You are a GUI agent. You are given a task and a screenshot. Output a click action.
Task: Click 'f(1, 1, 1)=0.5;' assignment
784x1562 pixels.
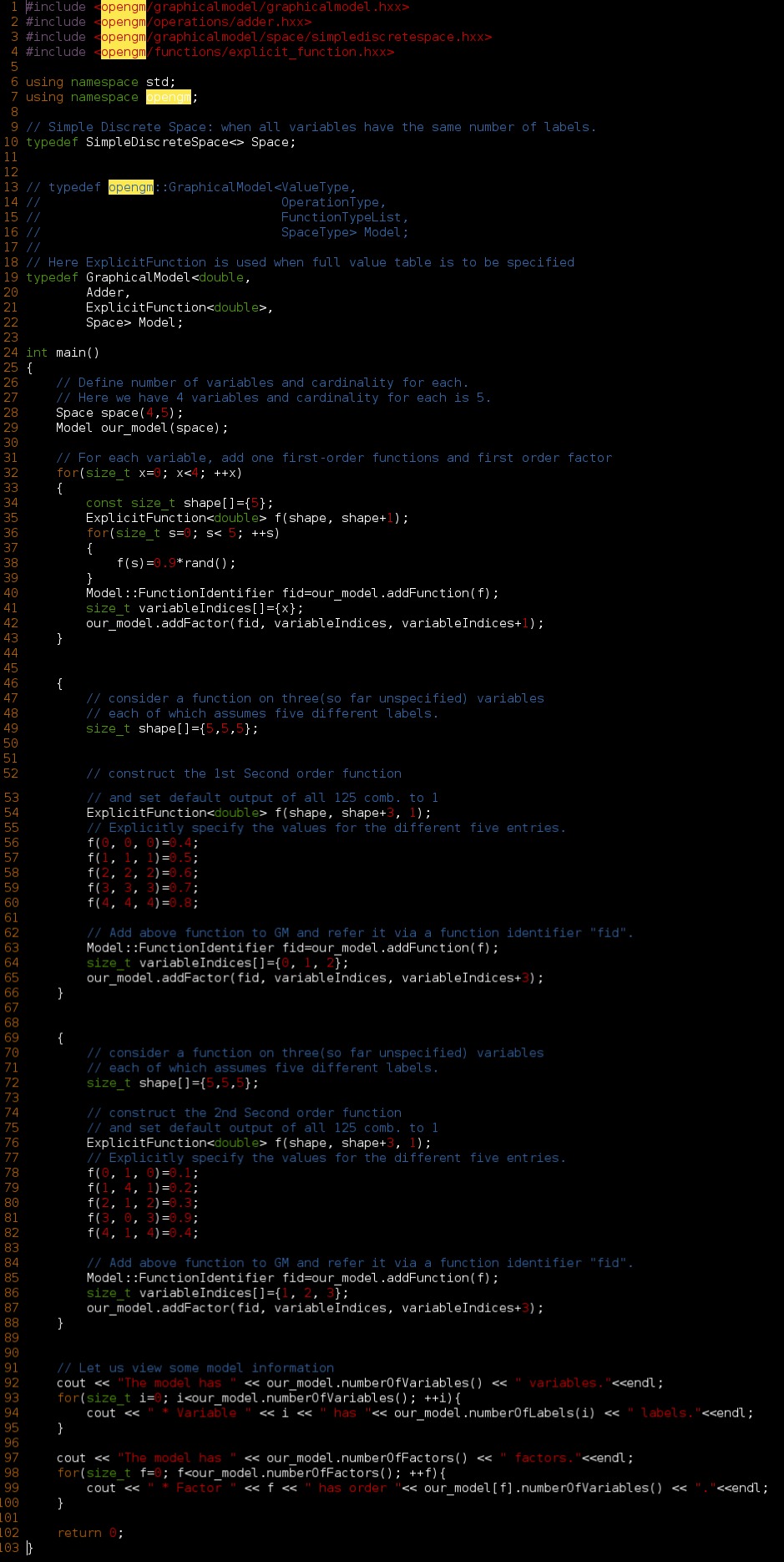point(143,858)
